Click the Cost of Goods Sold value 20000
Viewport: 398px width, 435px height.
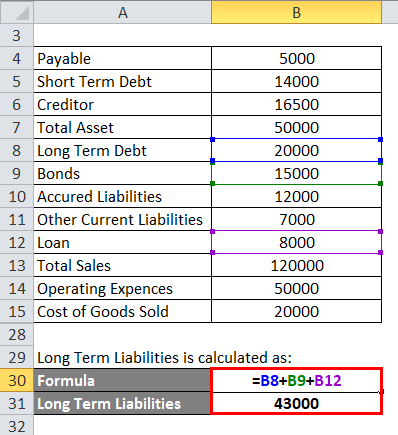coord(296,311)
